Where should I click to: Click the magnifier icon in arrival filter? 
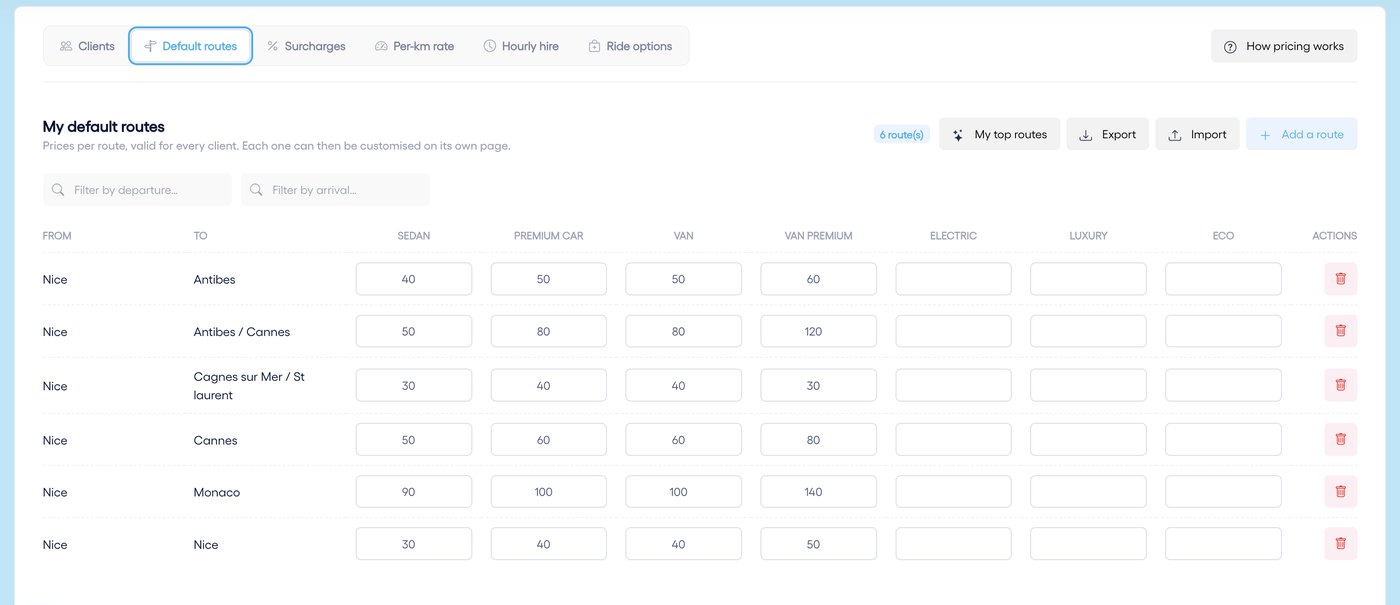click(256, 190)
